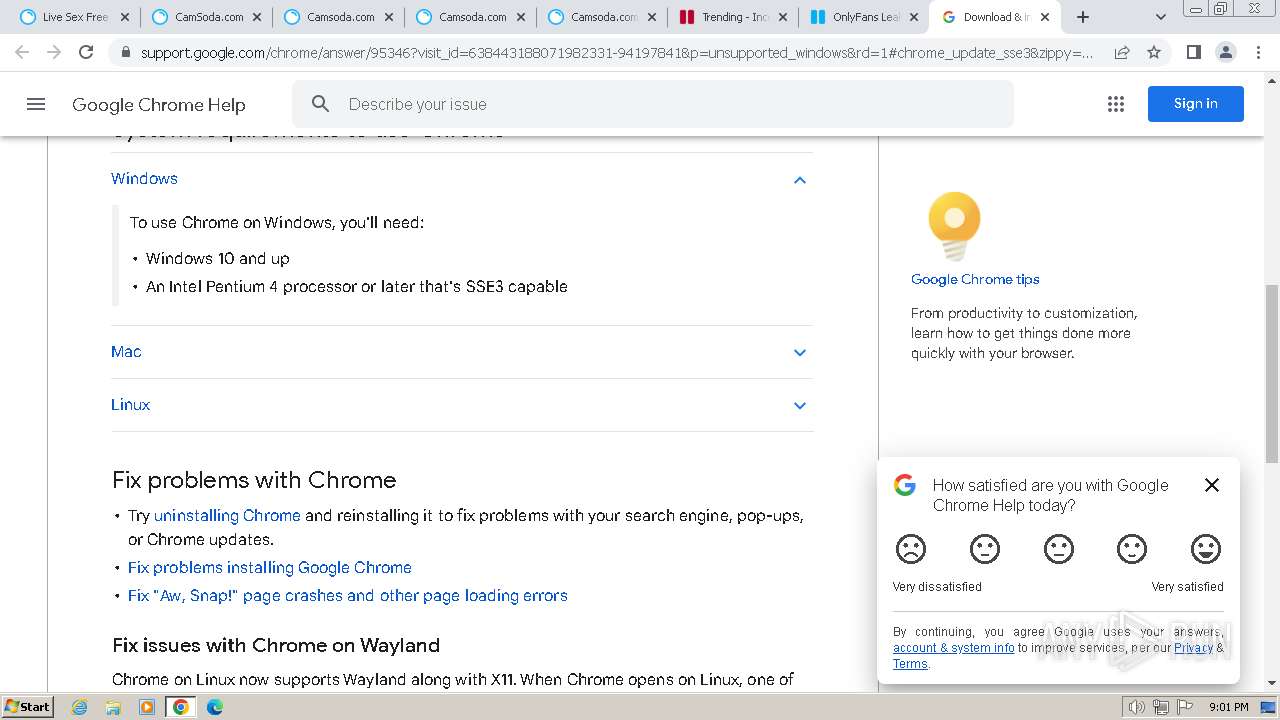
Task: Click the Google Chrome tips lightbulb
Action: tap(954, 226)
